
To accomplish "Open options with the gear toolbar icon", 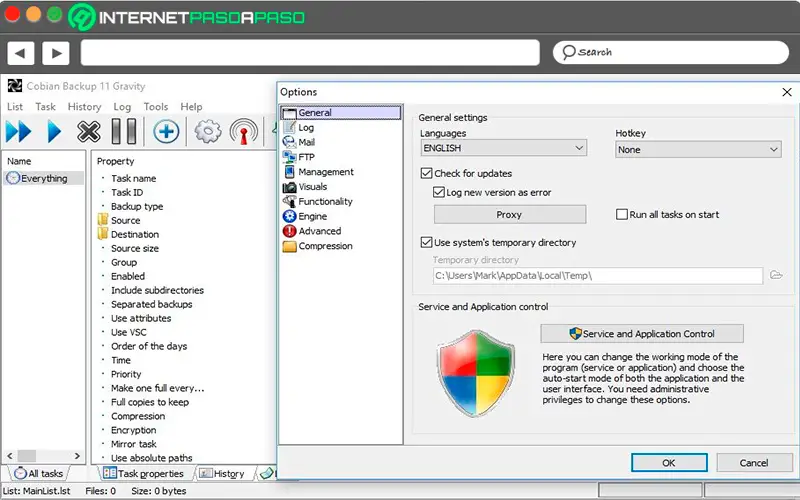I will click(x=208, y=132).
